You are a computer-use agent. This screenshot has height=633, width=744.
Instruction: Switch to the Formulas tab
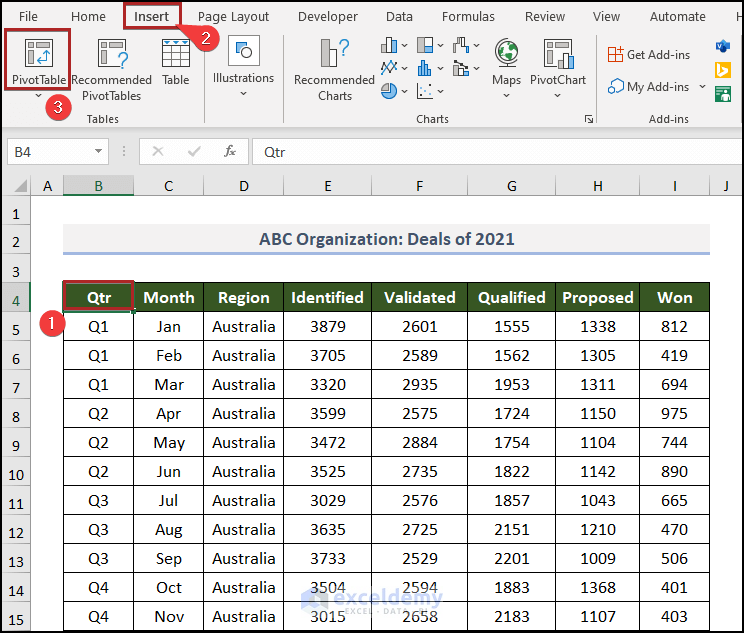[468, 16]
